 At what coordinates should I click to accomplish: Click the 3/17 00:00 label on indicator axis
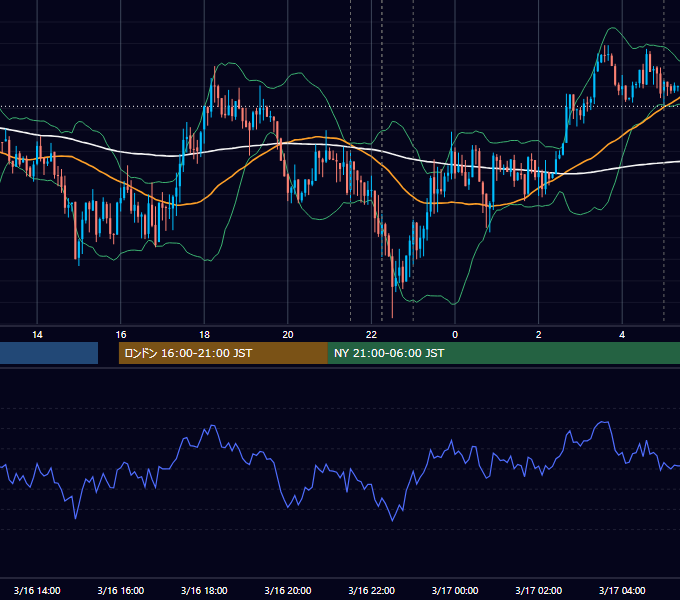455,590
